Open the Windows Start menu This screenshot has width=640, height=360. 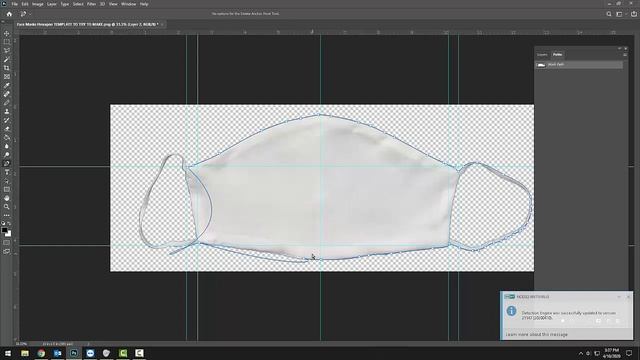coord(8,353)
